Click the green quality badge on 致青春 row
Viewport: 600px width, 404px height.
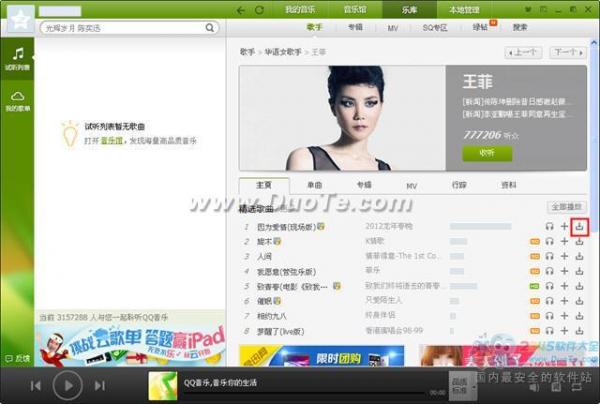[x=535, y=286]
